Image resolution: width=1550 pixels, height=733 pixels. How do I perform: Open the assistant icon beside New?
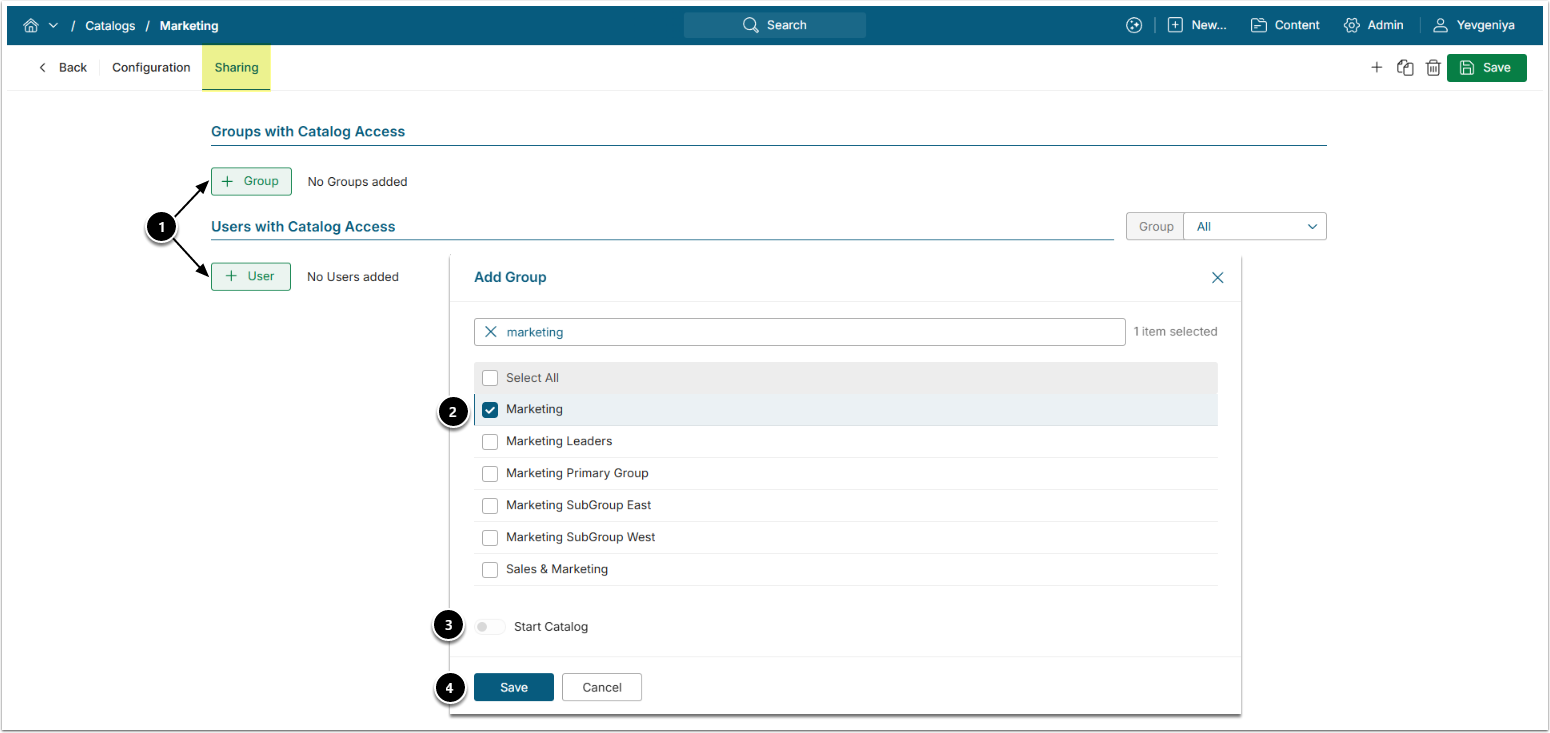point(1133,25)
